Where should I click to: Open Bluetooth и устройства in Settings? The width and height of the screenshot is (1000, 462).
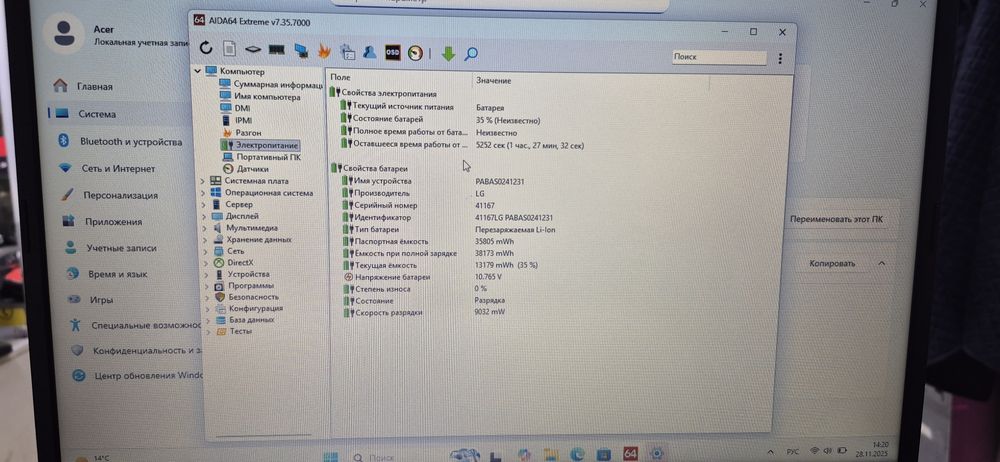pos(130,142)
